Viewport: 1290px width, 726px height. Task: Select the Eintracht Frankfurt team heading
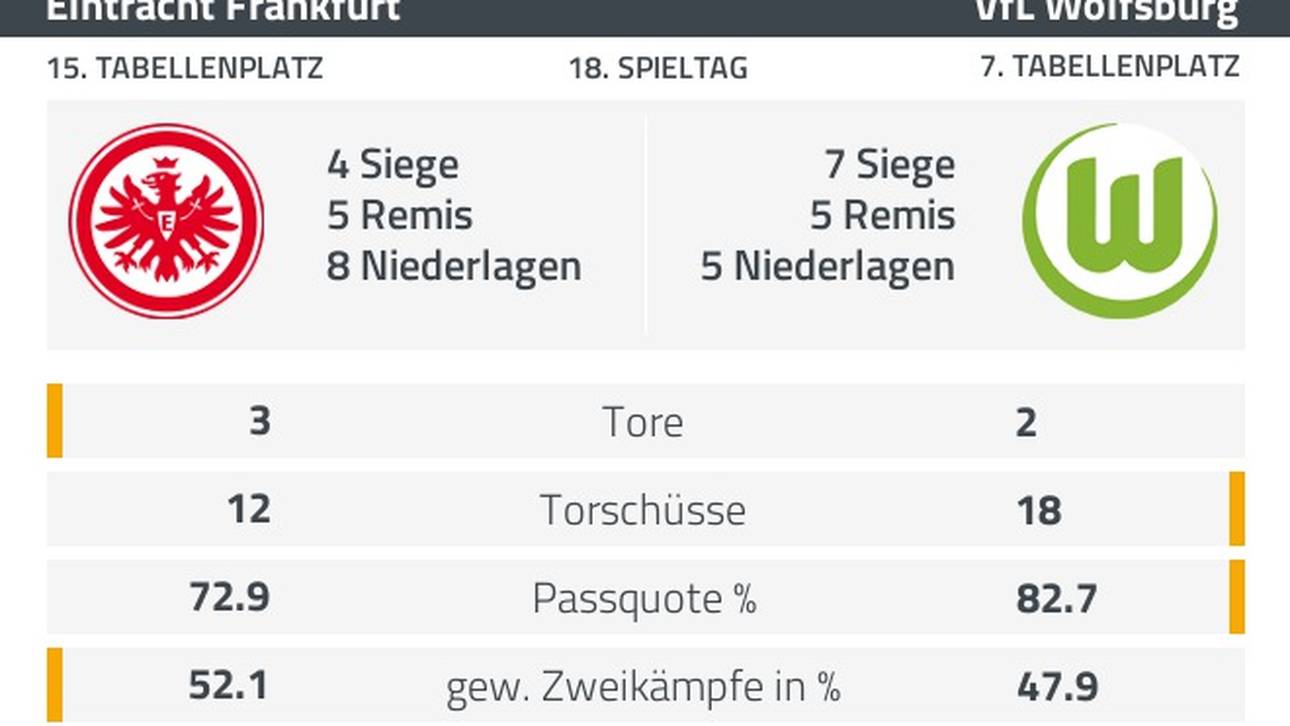tap(224, 11)
